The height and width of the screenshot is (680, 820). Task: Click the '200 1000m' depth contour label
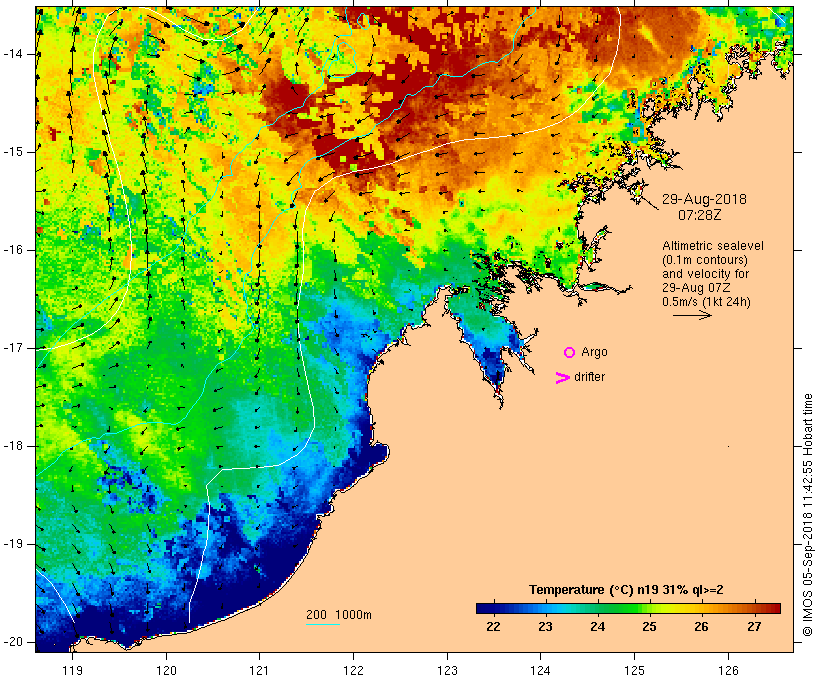click(339, 615)
